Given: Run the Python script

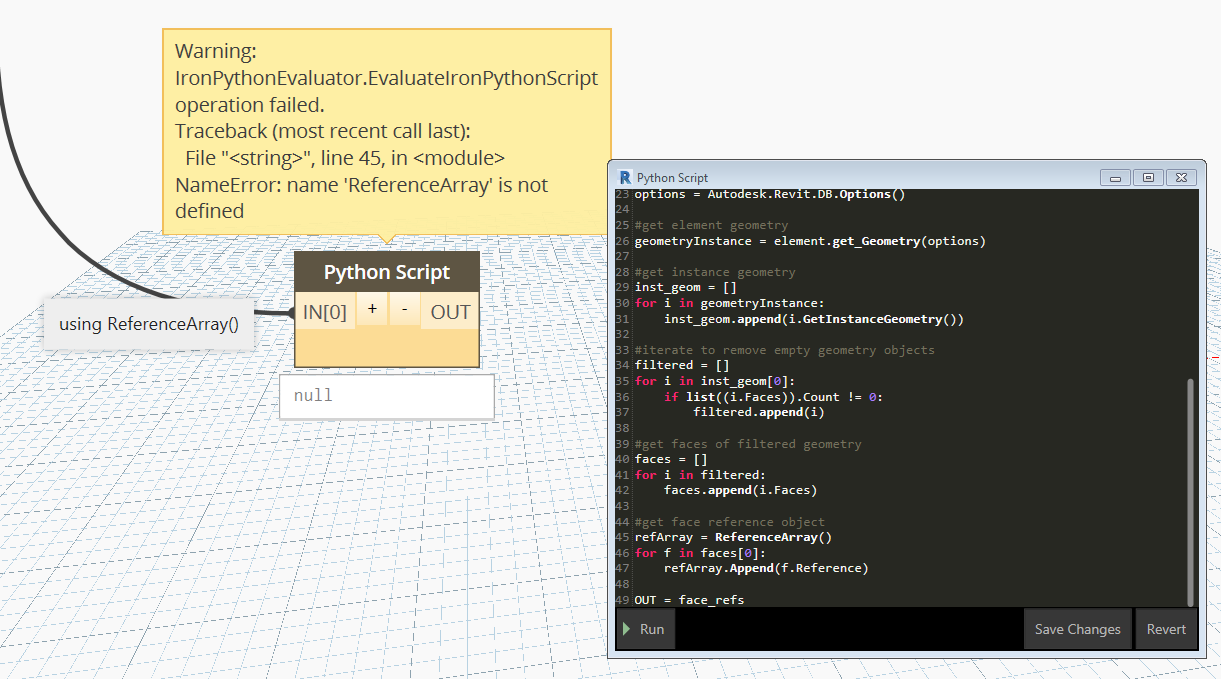Looking at the screenshot, I should [x=645, y=629].
